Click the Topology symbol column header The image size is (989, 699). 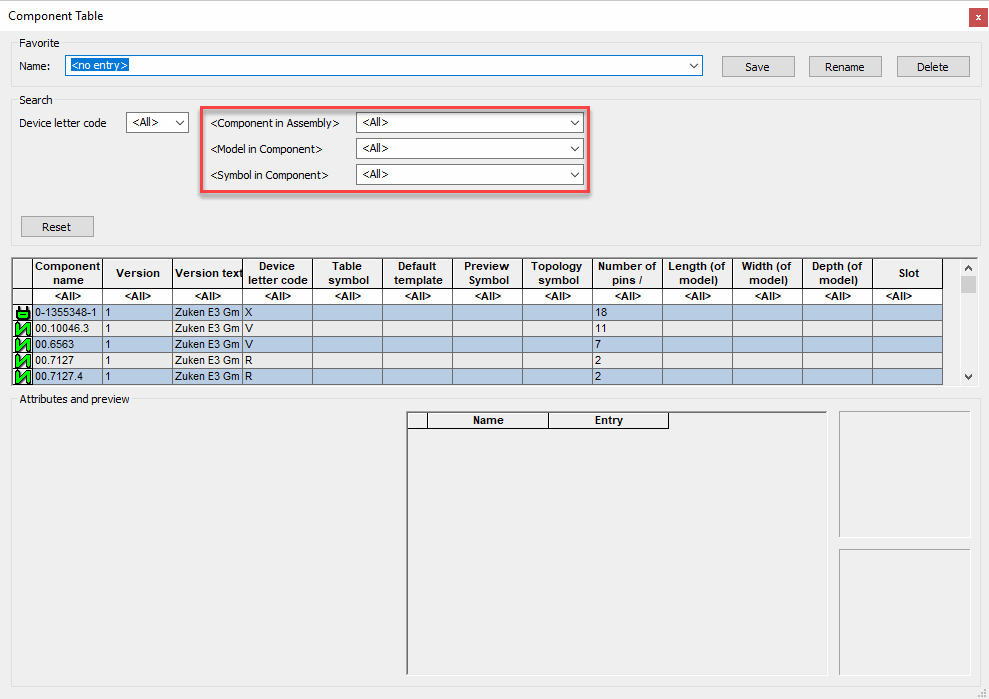tap(558, 273)
